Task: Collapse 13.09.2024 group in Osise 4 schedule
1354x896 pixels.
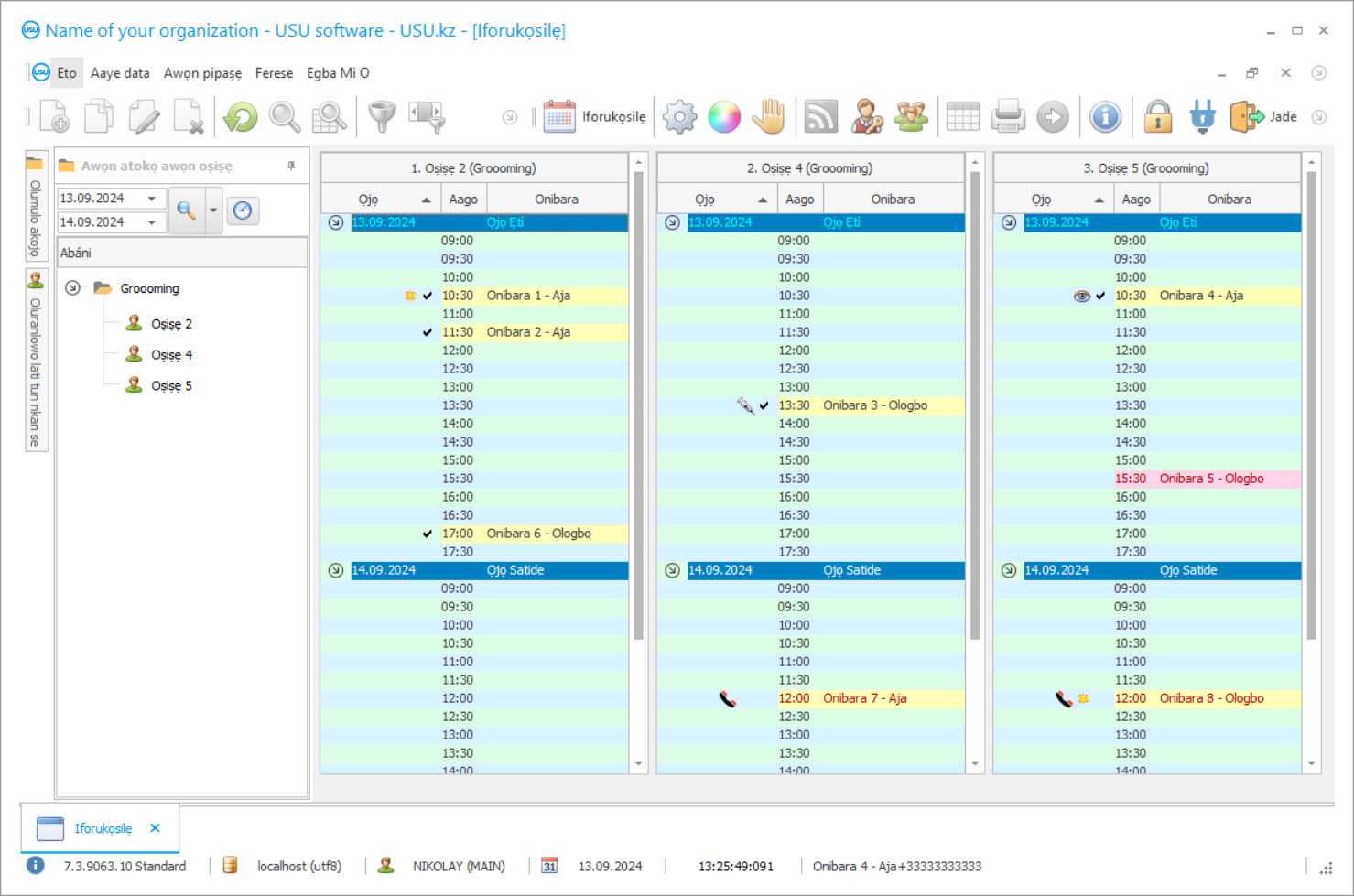Action: point(672,222)
